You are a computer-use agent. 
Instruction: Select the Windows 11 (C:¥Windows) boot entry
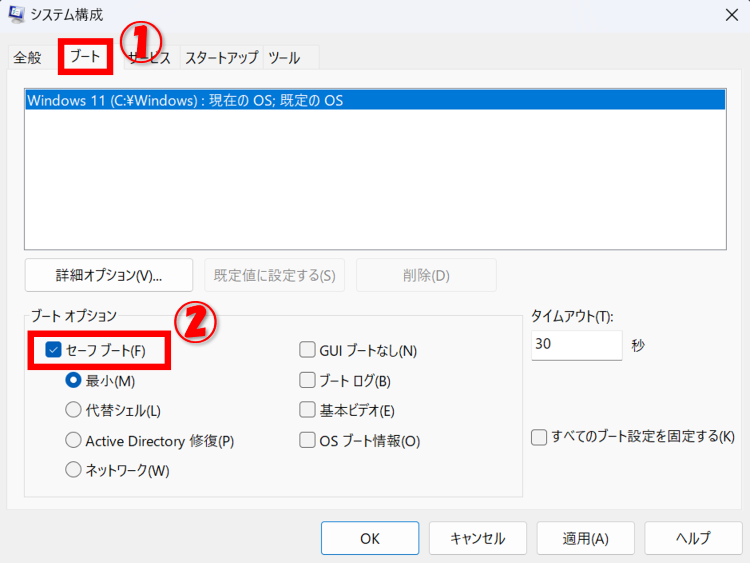(x=375, y=100)
